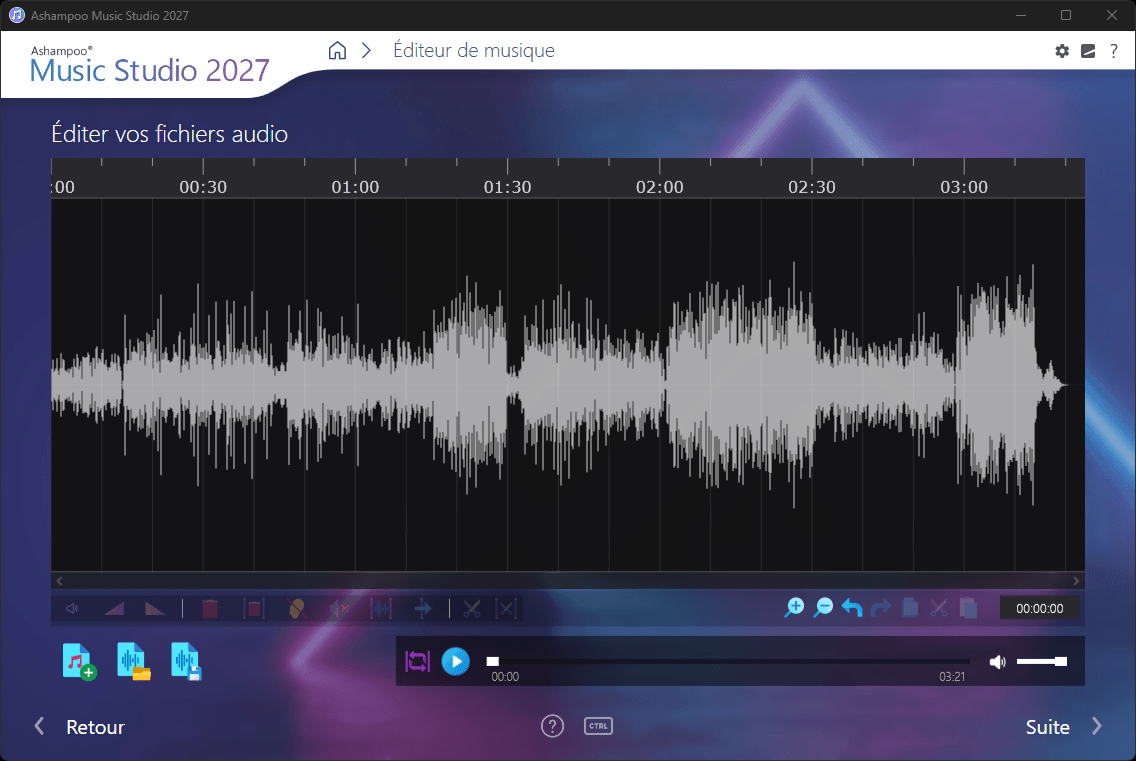1136x761 pixels.
Task: Open an audio file from folder
Action: [x=133, y=661]
